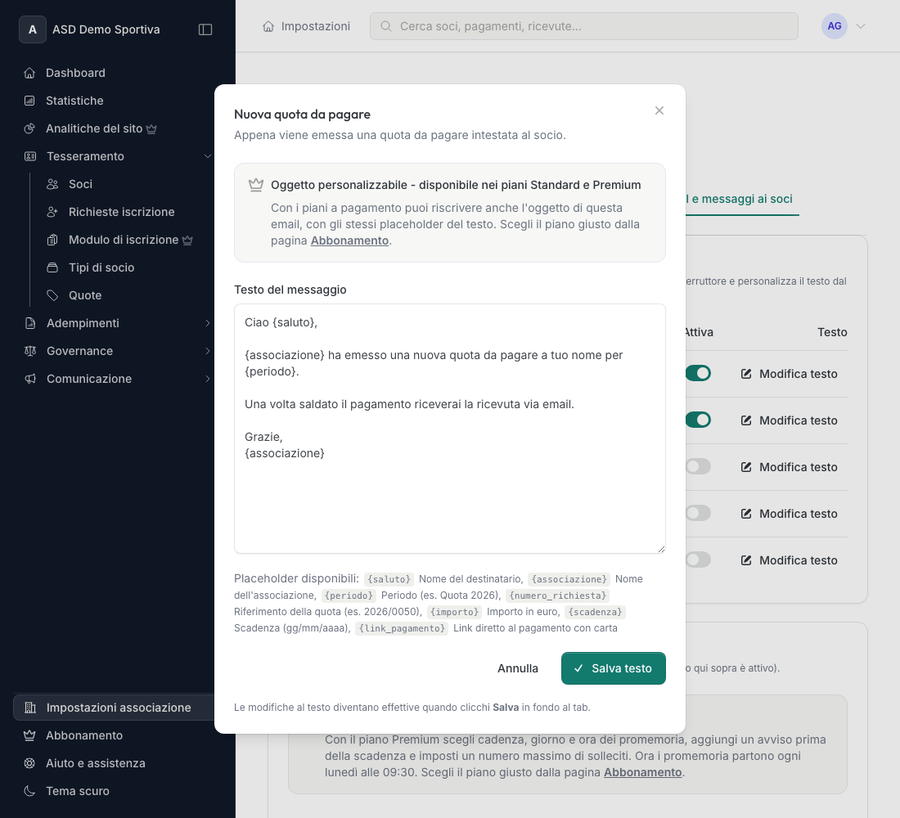
Task: Click the premium crown beside Analitiche del sito
Action: click(x=152, y=129)
